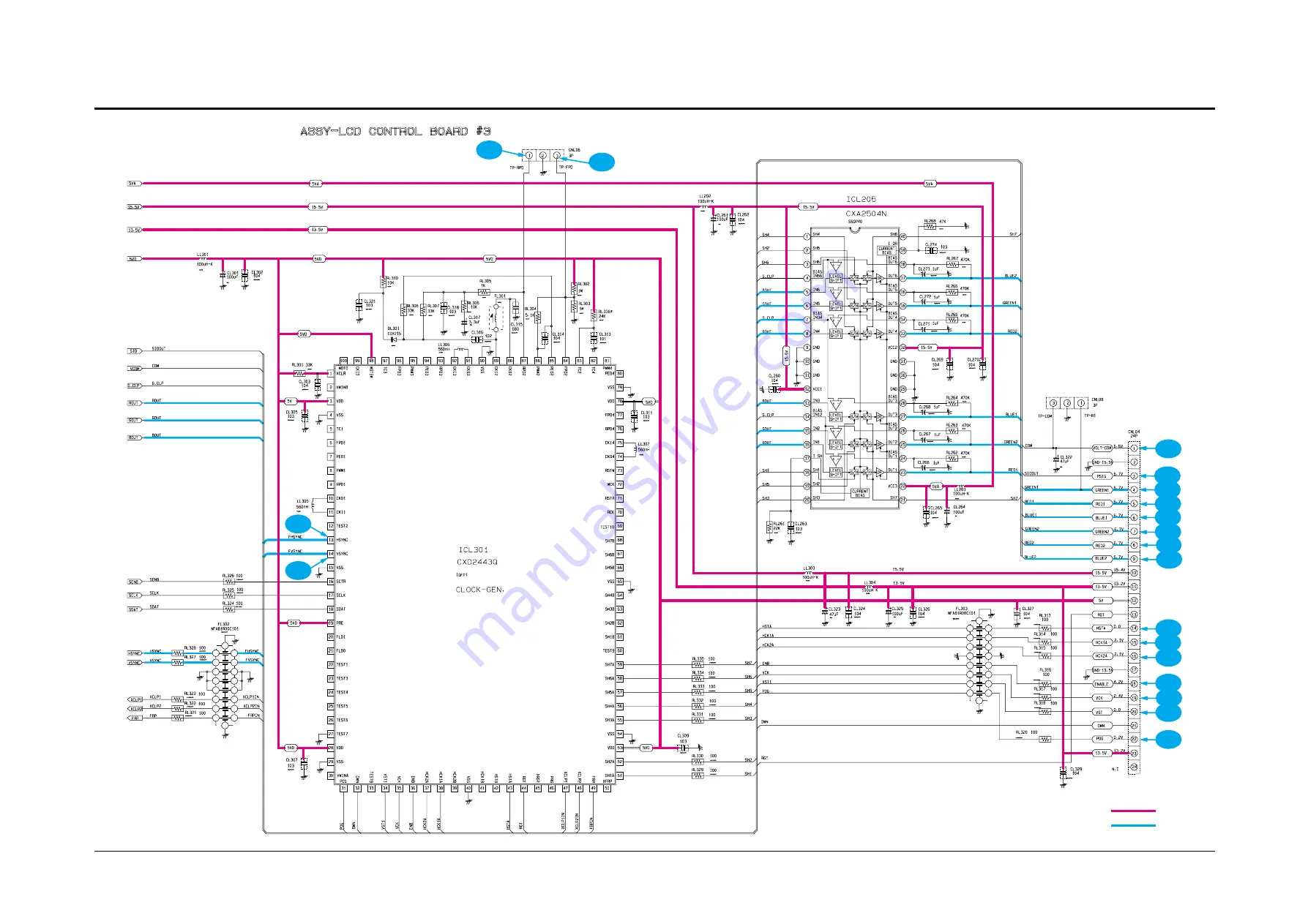Viewport: 1308px width, 924px height.
Task: Select the XCLP1 output port flag
Action: (x=135, y=699)
